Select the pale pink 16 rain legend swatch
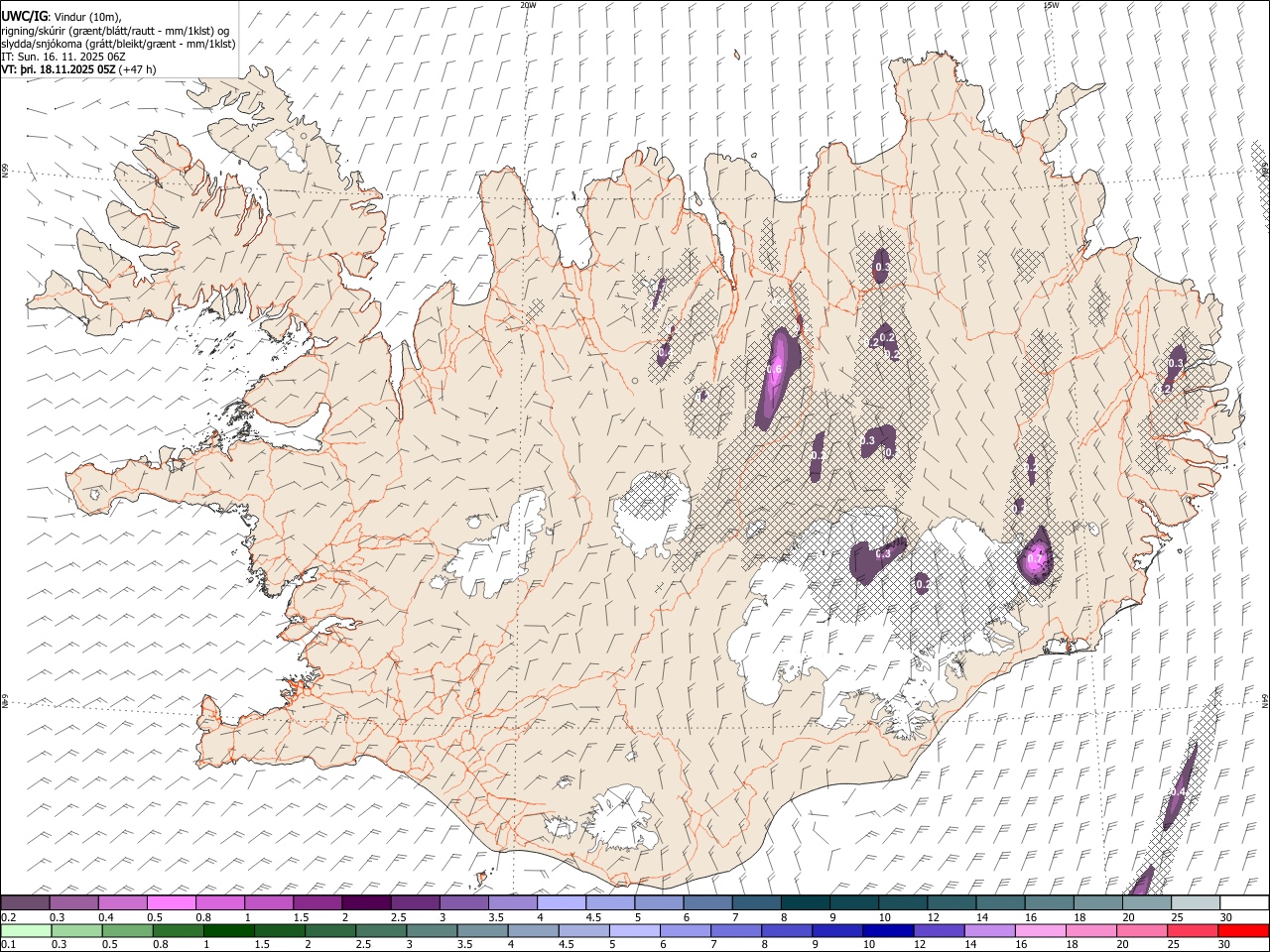 click(x=1040, y=930)
